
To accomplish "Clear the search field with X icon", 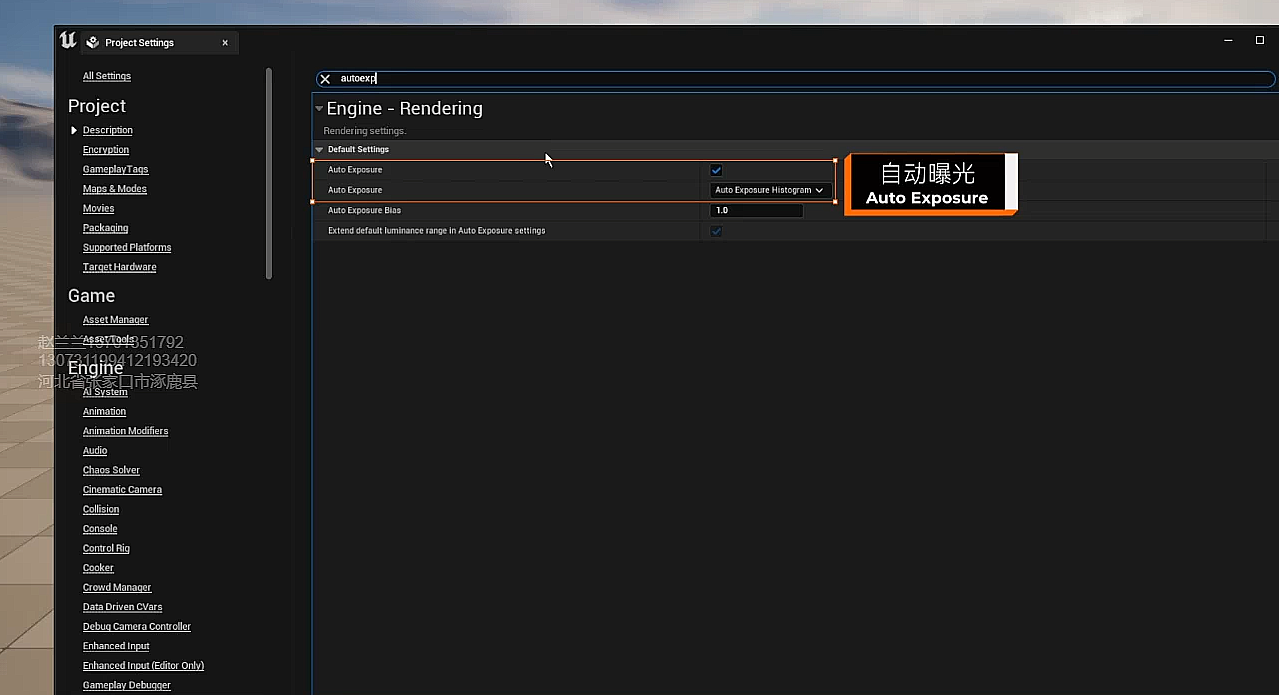I will (325, 79).
